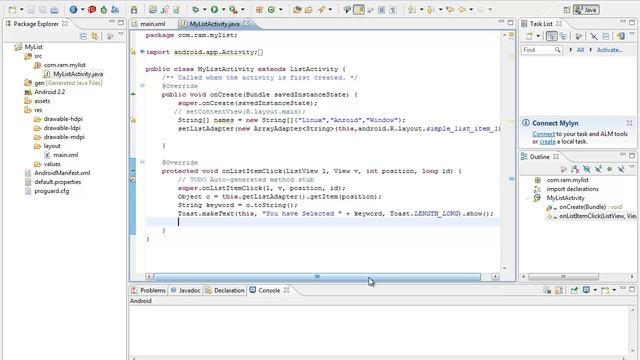Select the Java perspective button

(x=586, y=9)
